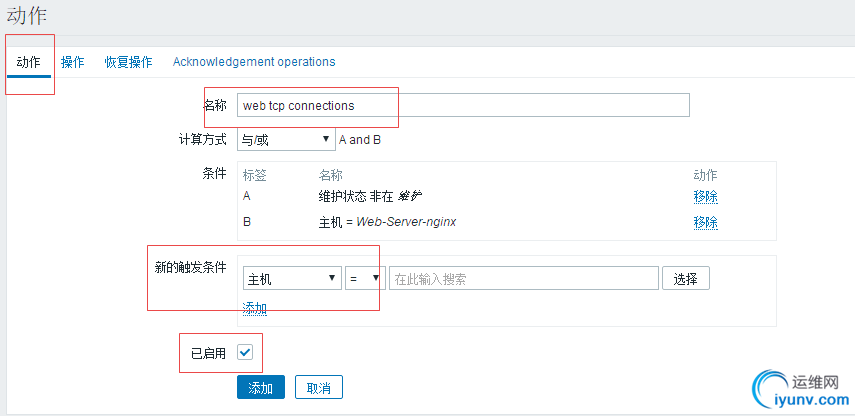The image size is (855, 416).
Task: Expand the 计算方式 与/或 dropdown
Action: tap(286, 140)
